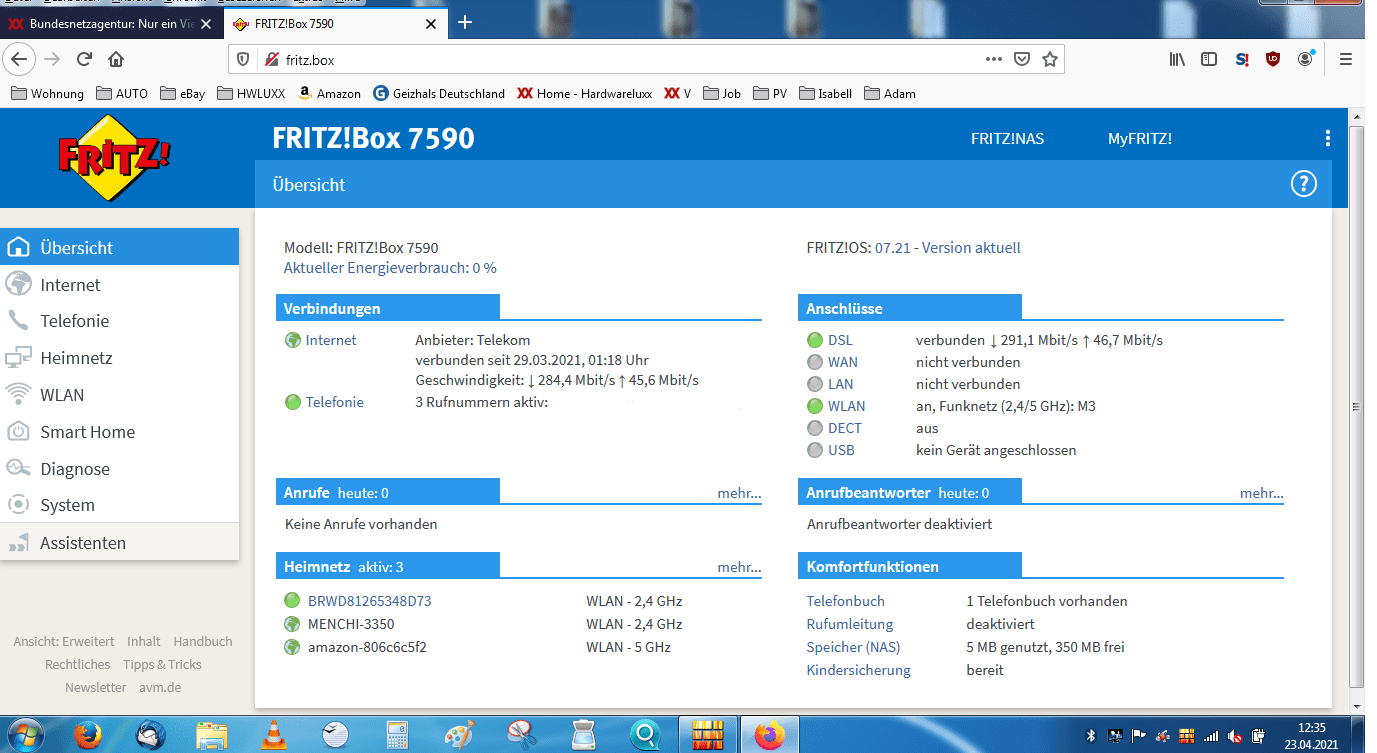Viewport: 1377px width, 753px height.
Task: Open device amazon-806c6c5f2
Action: click(x=367, y=647)
